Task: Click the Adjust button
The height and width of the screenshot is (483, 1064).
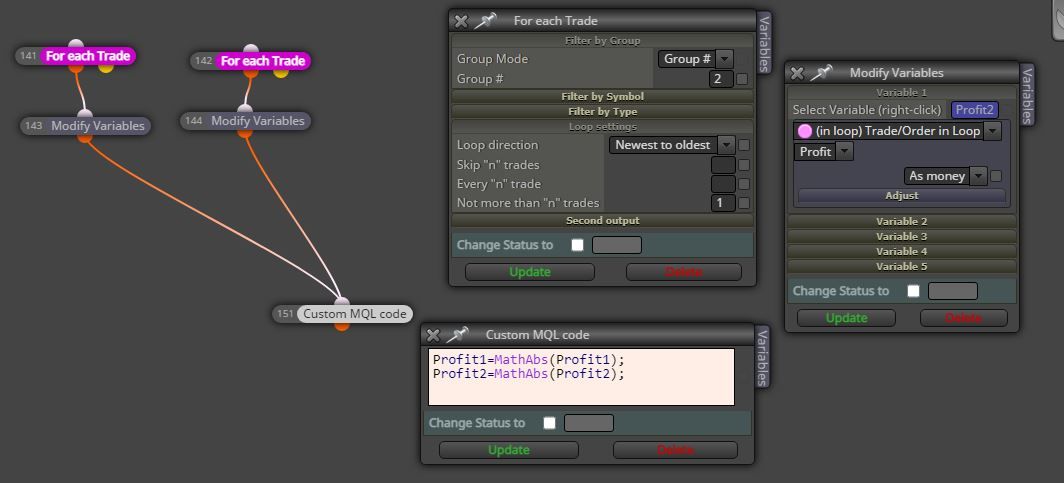Action: click(x=902, y=195)
